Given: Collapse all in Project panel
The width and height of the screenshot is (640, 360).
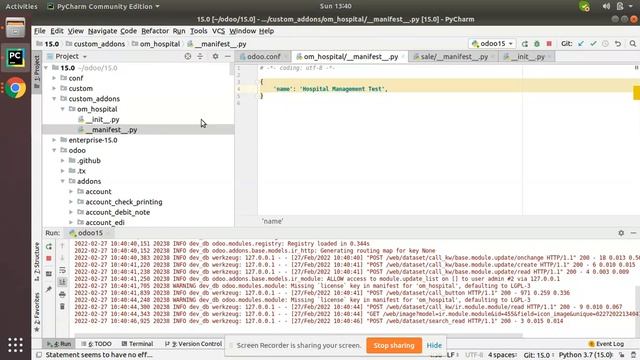Looking at the screenshot, I should 200,56.
